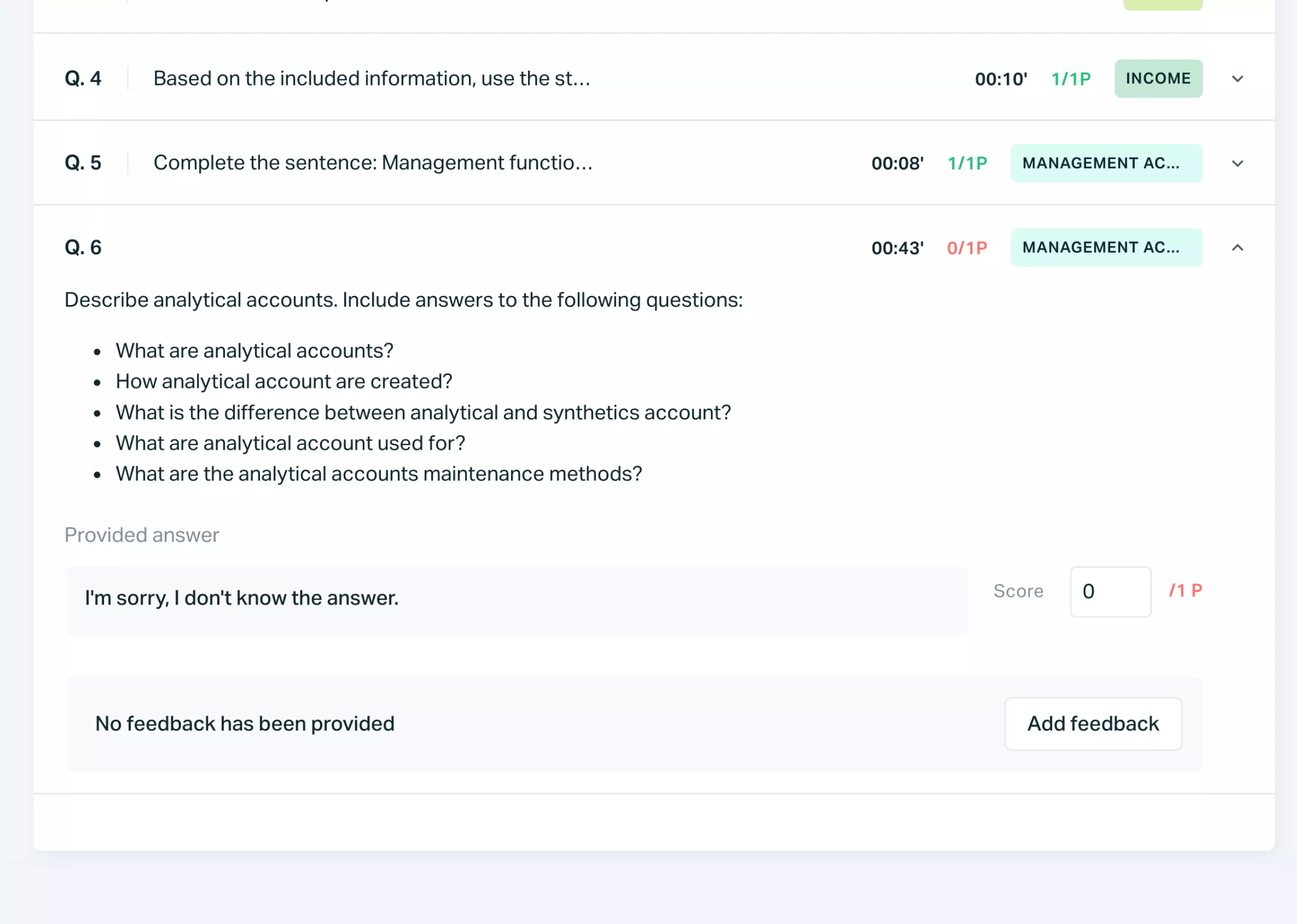Click the 00:43' time indicator on Q. 6
This screenshot has width=1297, height=924.
[x=897, y=247]
